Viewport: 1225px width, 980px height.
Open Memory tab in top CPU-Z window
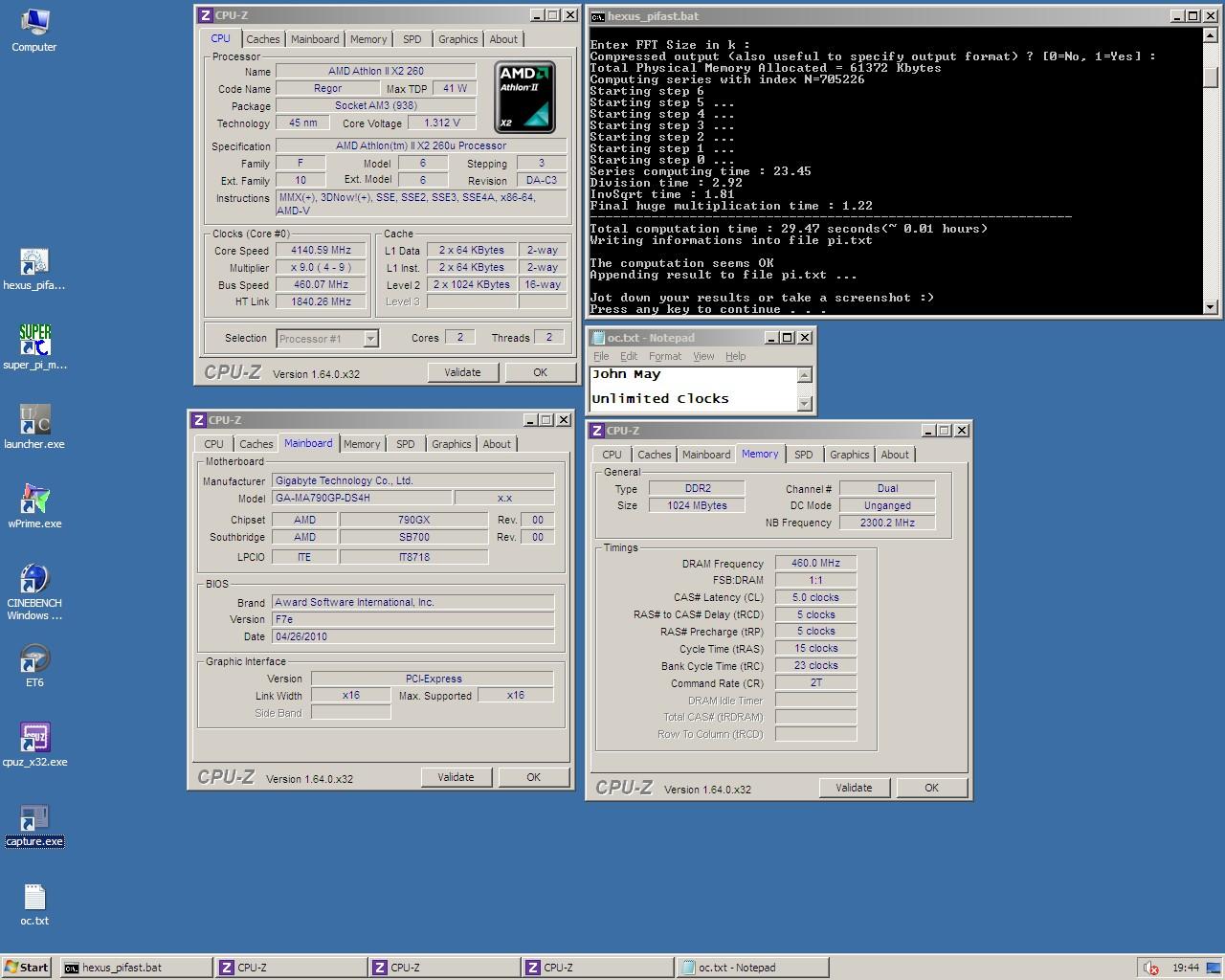tap(368, 39)
